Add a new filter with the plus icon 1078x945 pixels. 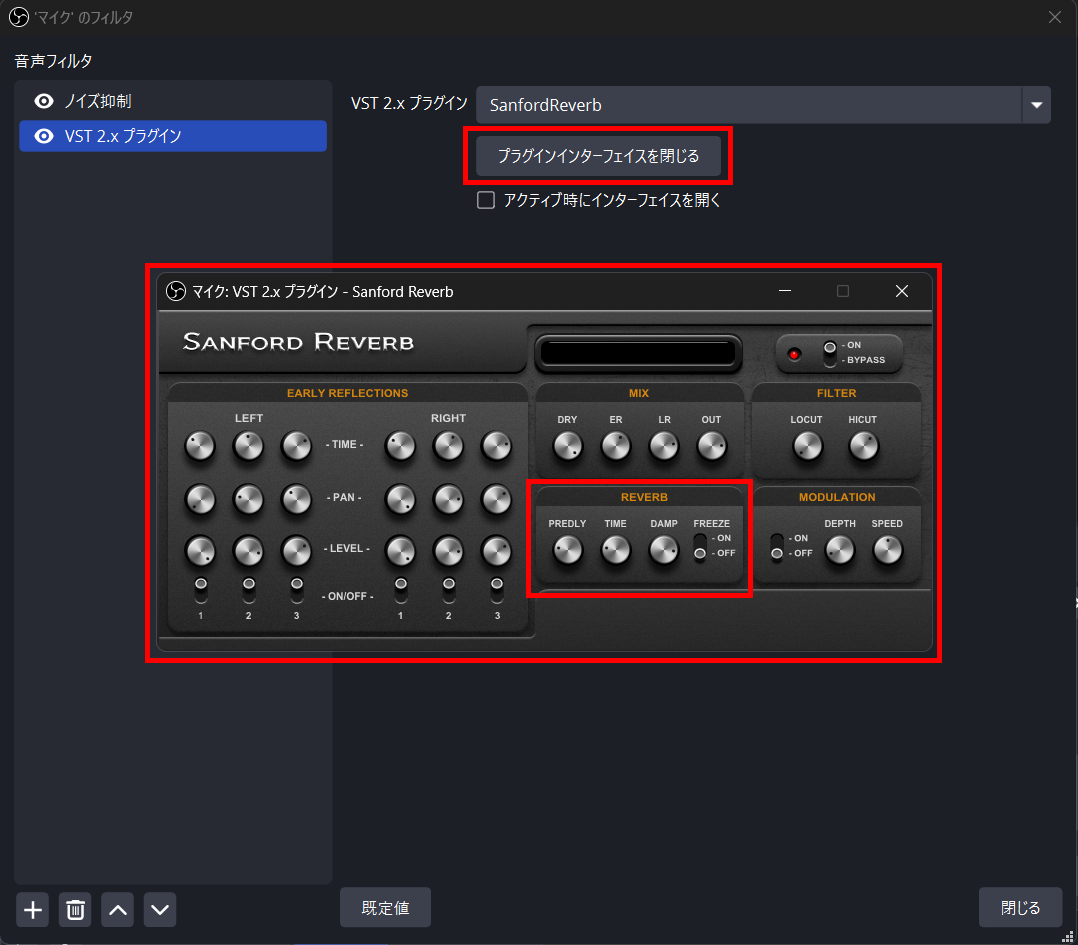pos(33,910)
